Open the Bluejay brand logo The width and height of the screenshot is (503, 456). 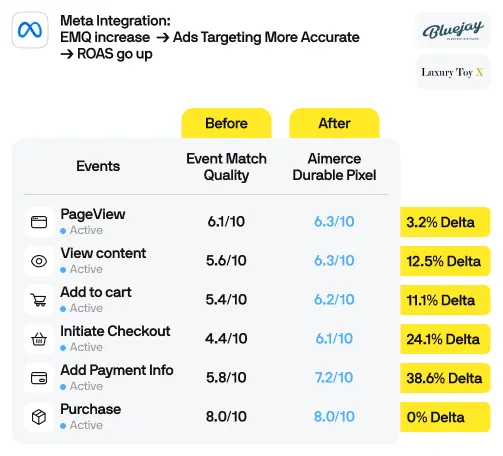tap(453, 30)
